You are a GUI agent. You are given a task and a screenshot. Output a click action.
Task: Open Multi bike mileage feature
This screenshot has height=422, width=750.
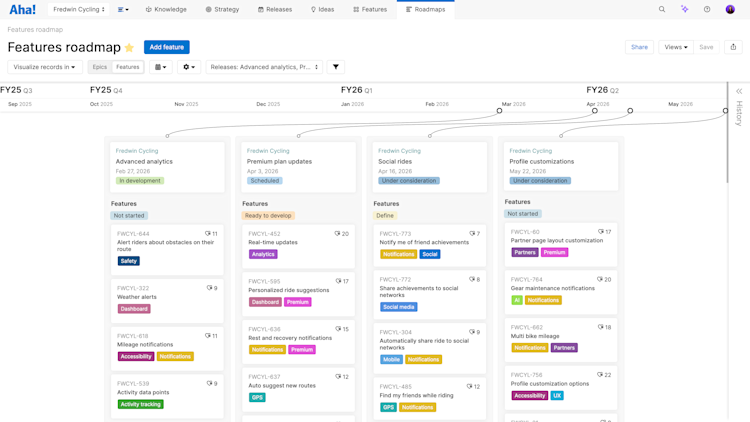tap(561, 340)
